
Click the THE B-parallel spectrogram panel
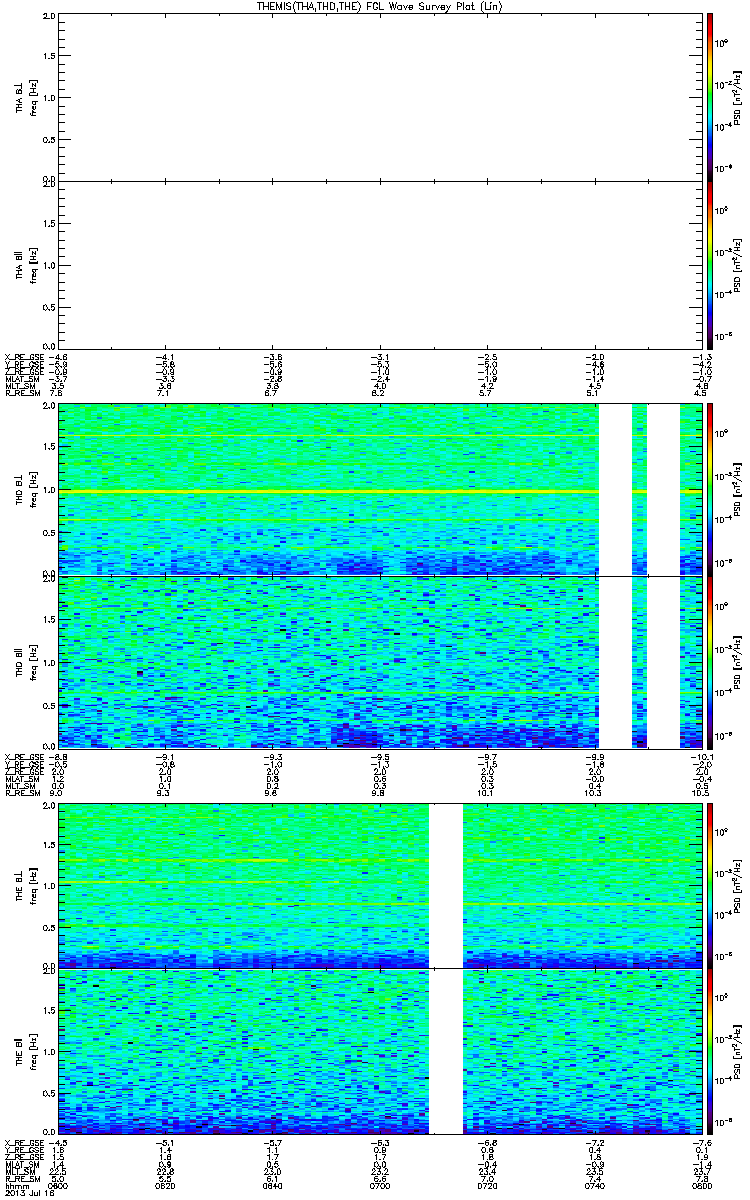pyautogui.click(x=382, y=1049)
